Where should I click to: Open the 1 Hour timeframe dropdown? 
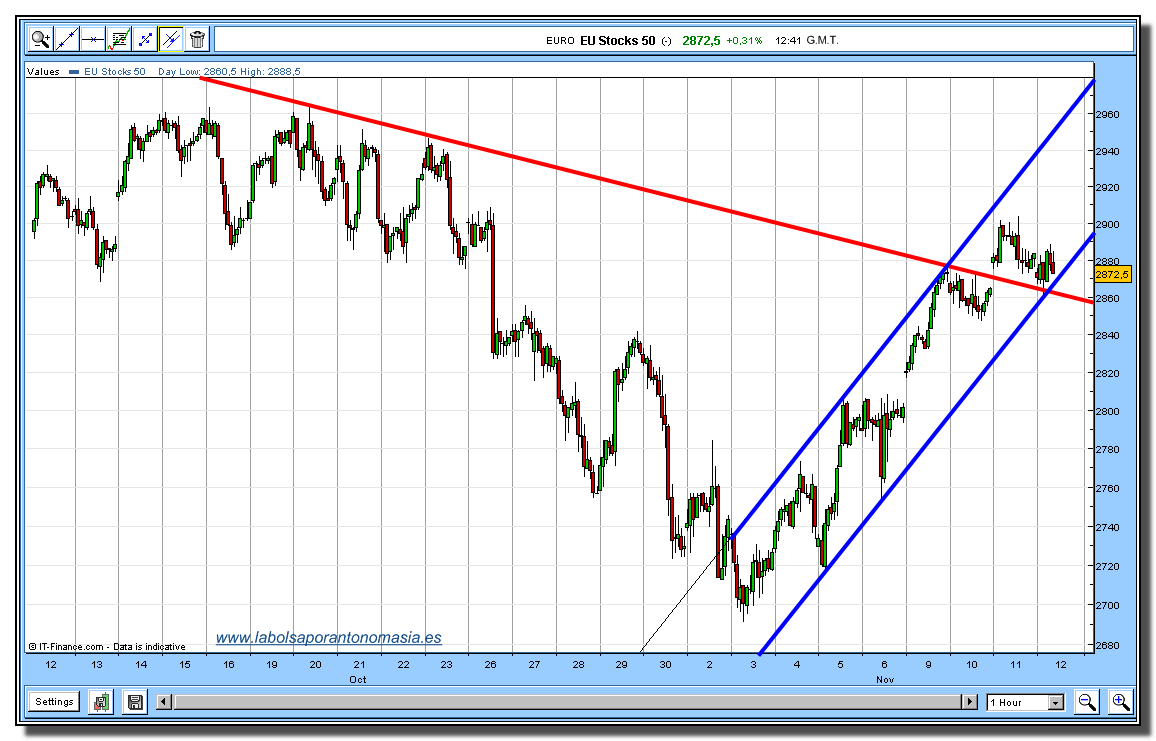pos(1026,703)
